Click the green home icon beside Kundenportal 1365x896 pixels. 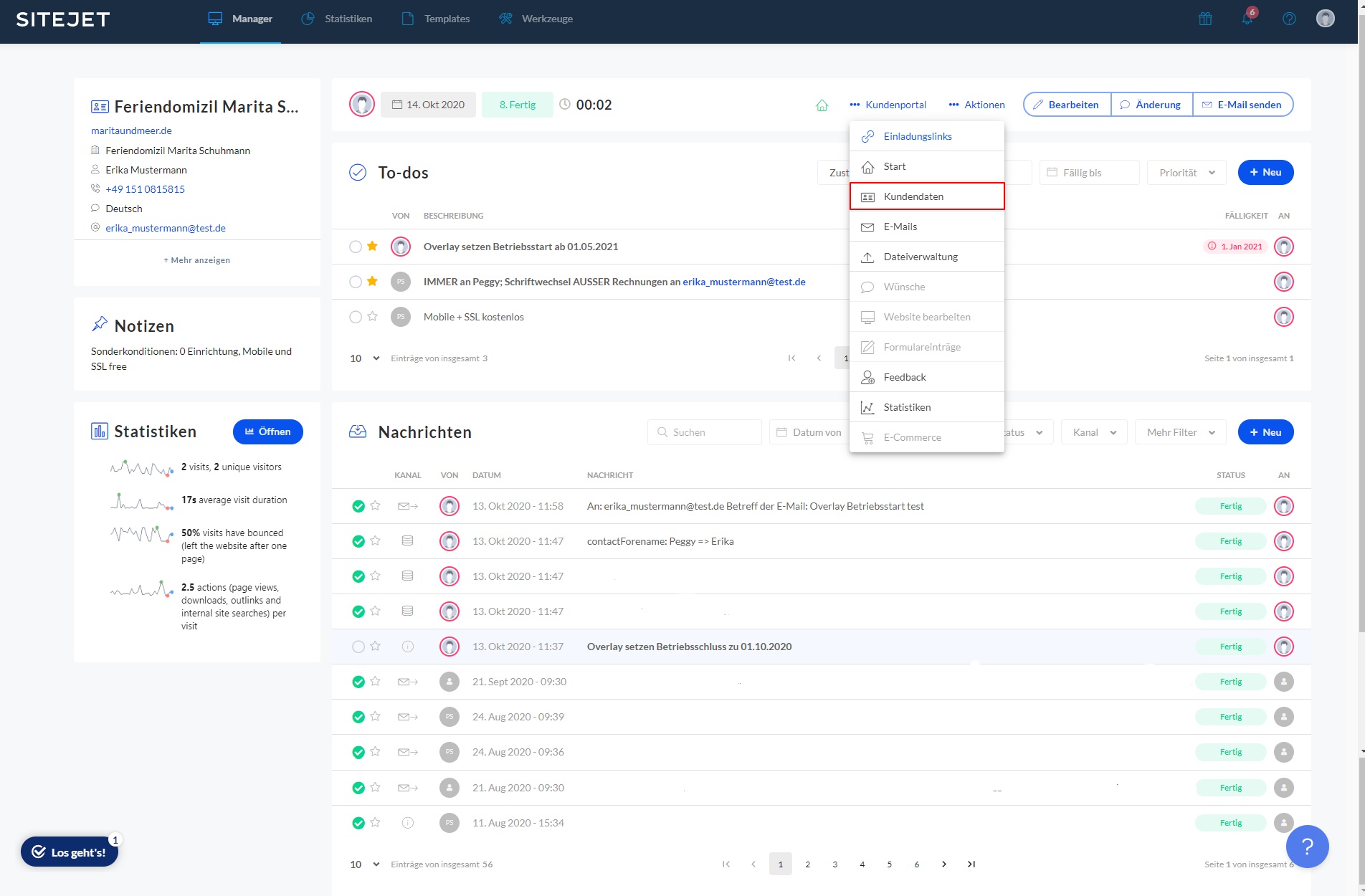click(x=822, y=105)
